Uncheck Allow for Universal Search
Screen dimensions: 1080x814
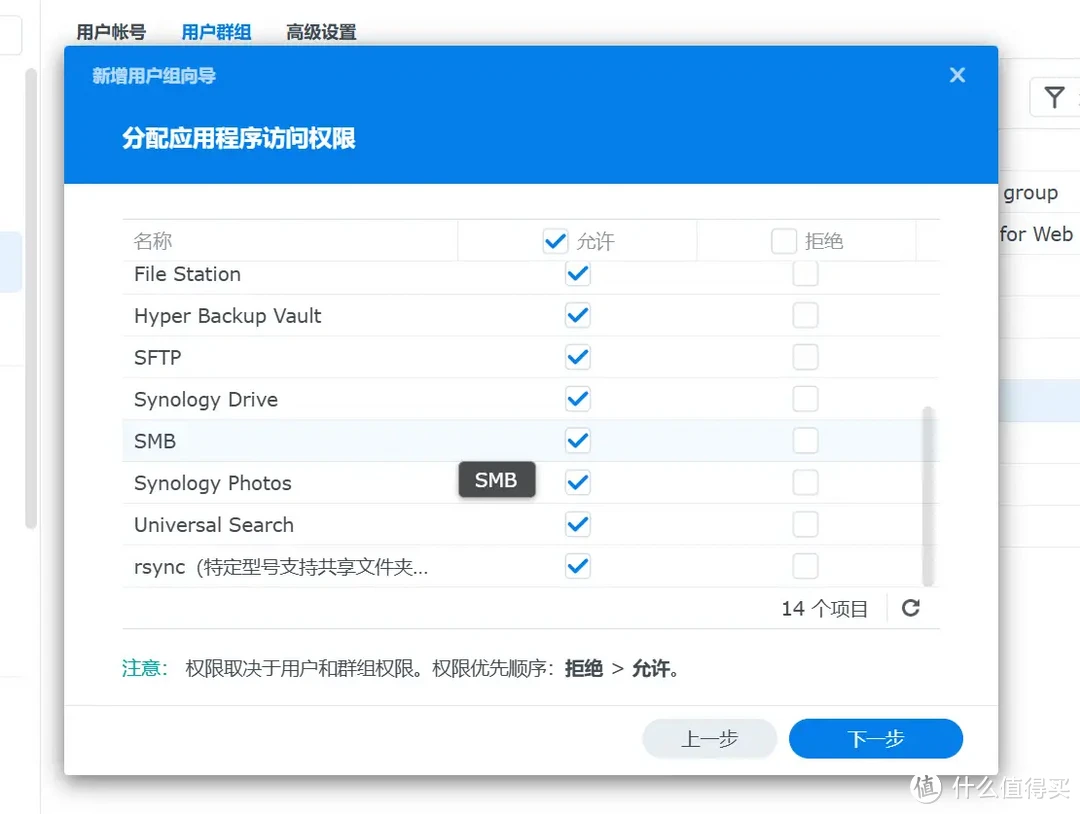tap(577, 524)
